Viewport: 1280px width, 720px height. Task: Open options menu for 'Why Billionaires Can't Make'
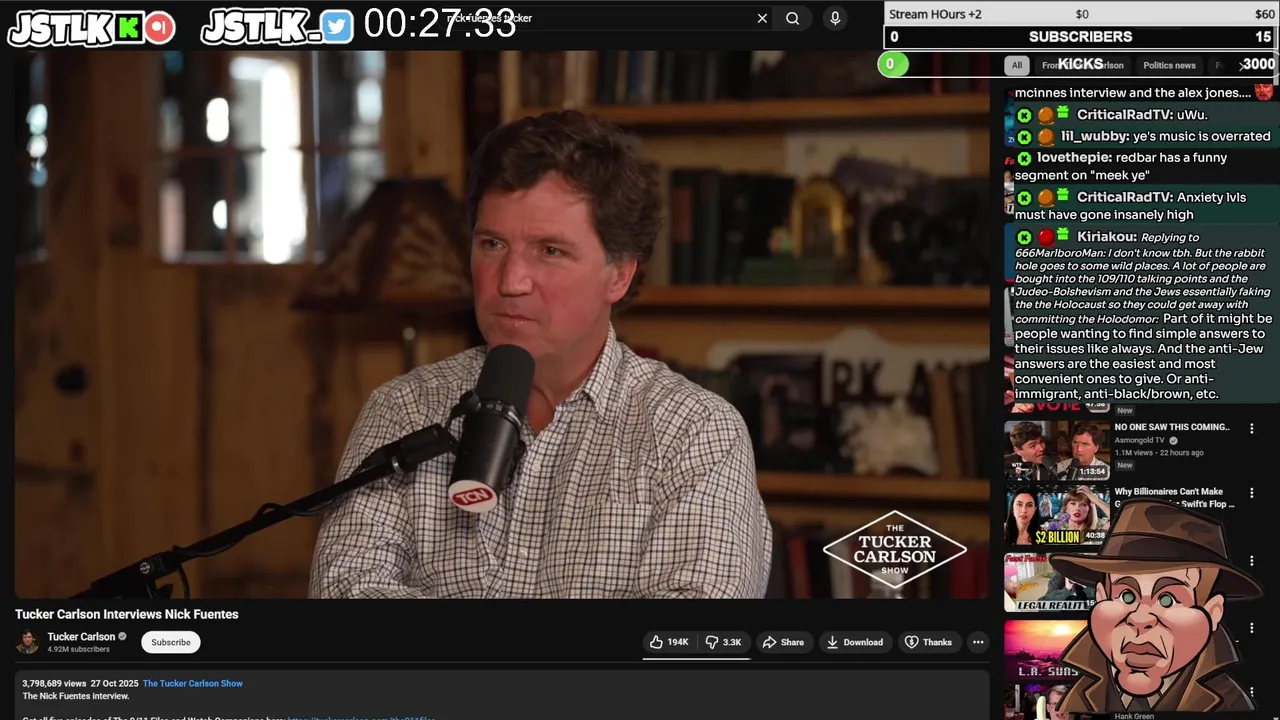coord(1251,493)
